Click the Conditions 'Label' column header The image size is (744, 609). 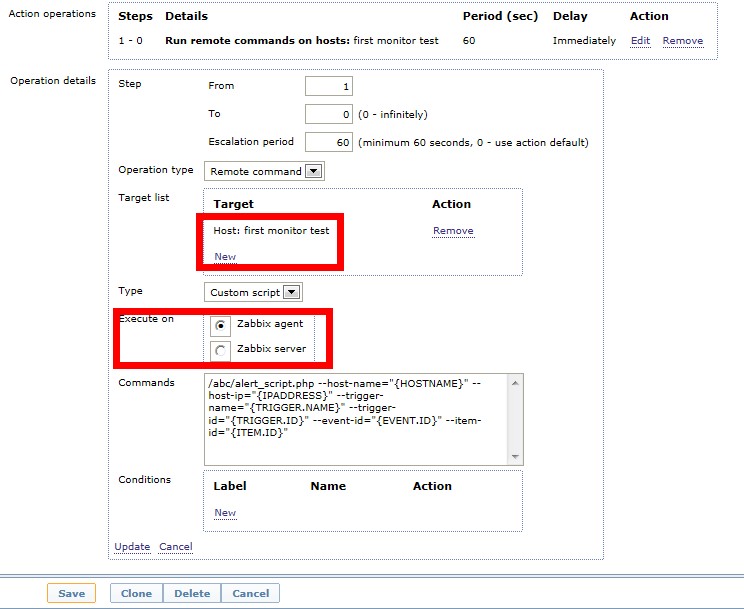(x=230, y=486)
